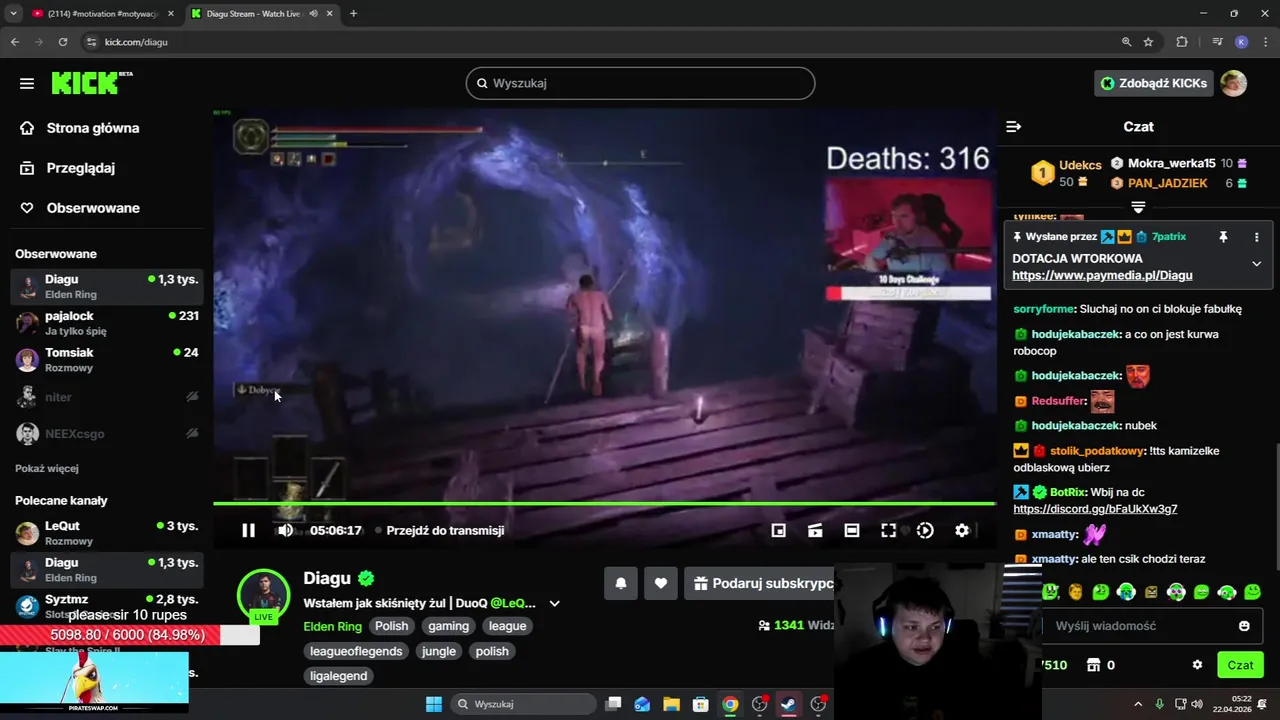Enable picture-in-picture mini player
This screenshot has height=720, width=1280.
[779, 531]
